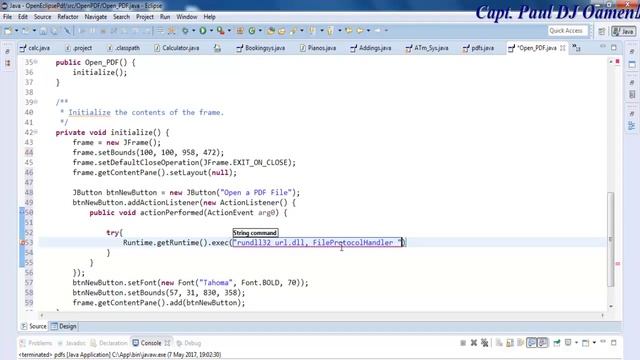Switch to the pdfs.java editor tab
Image resolution: width=640 pixels, height=360 pixels.
pyautogui.click(x=478, y=48)
